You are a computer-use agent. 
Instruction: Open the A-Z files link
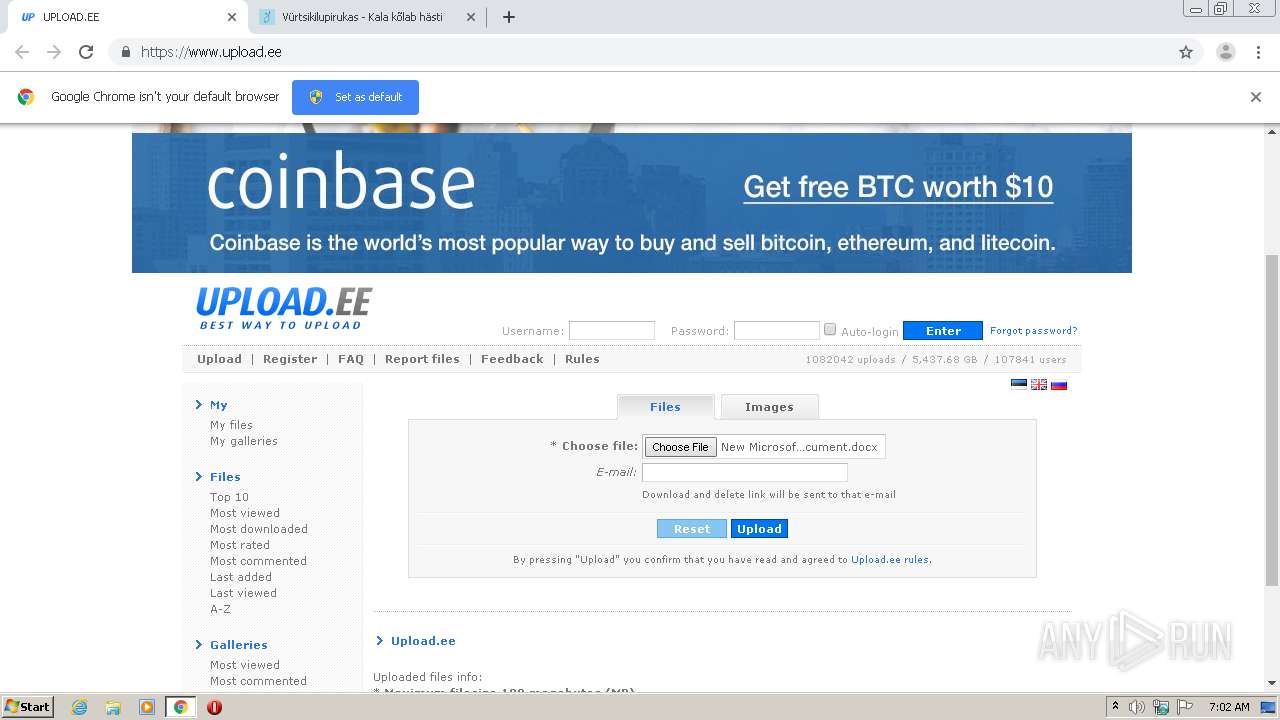point(220,609)
